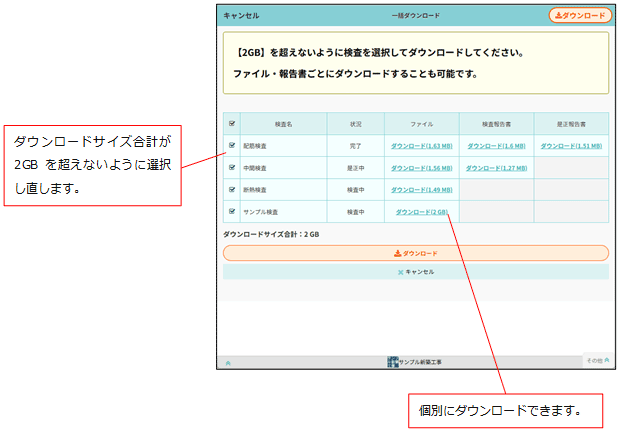Viewport: 621px width, 435px height.
Task: Click the up-arrow icon in bottom-left footer
Action: pos(228,363)
